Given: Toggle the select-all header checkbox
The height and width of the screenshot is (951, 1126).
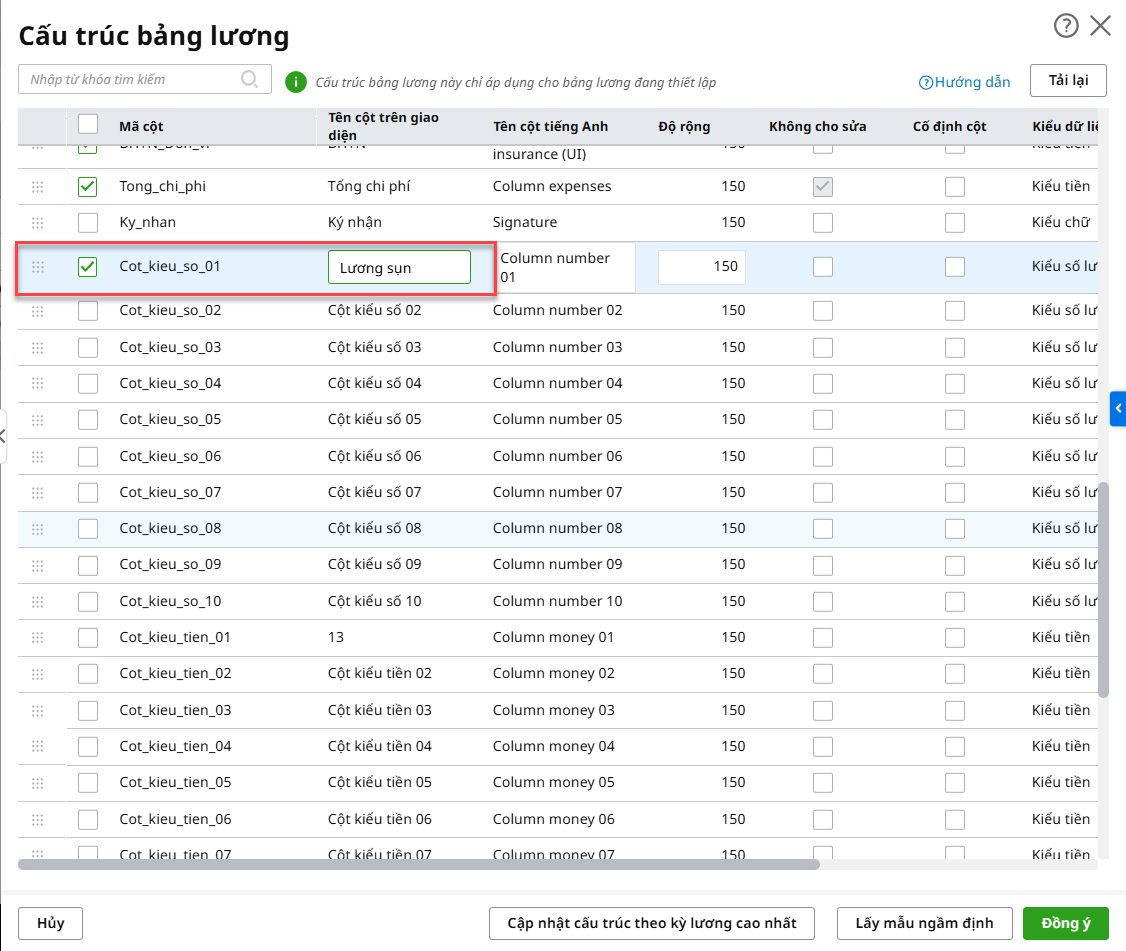Looking at the screenshot, I should [x=88, y=124].
